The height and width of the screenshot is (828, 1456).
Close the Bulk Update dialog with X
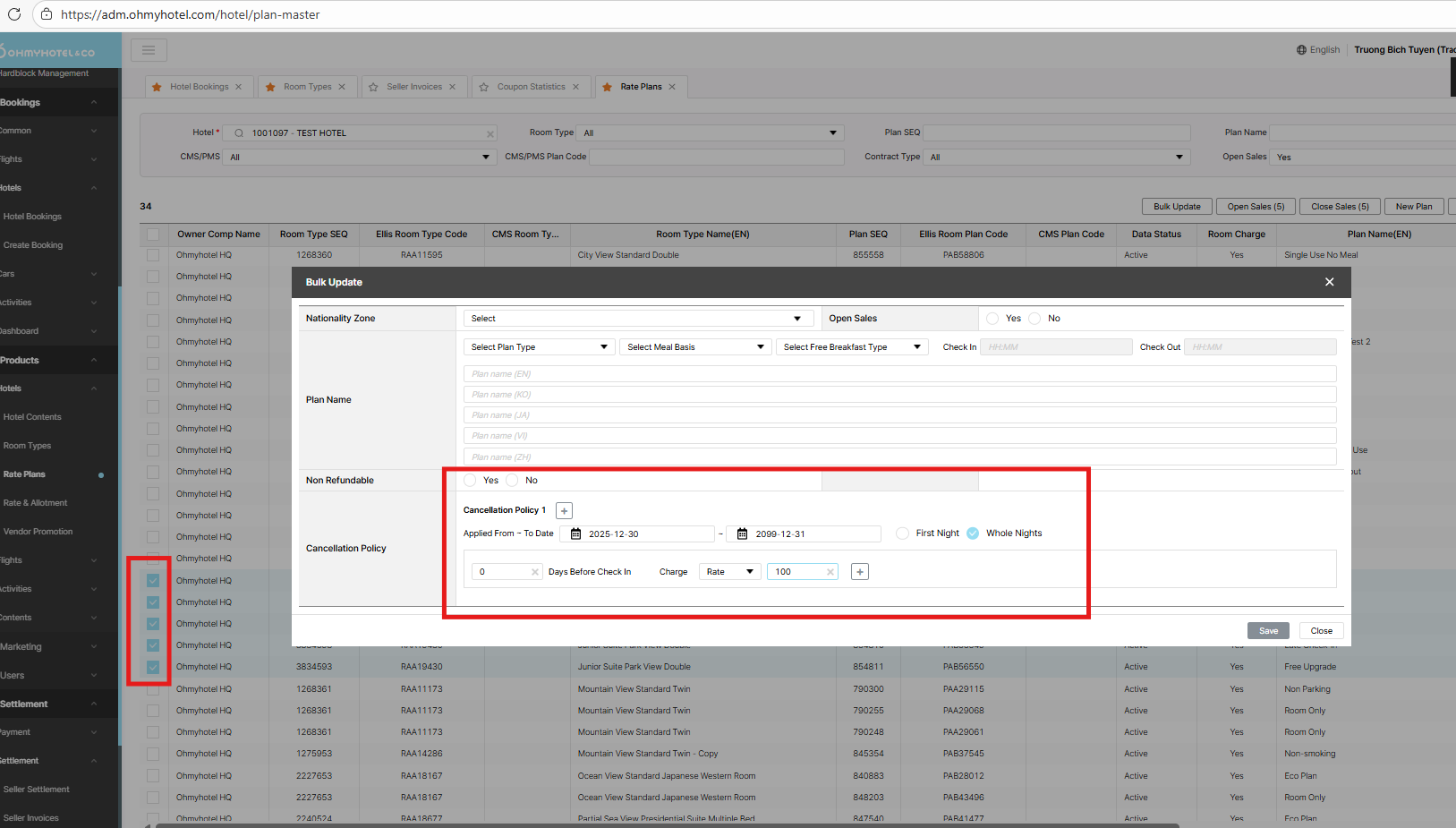(x=1329, y=282)
